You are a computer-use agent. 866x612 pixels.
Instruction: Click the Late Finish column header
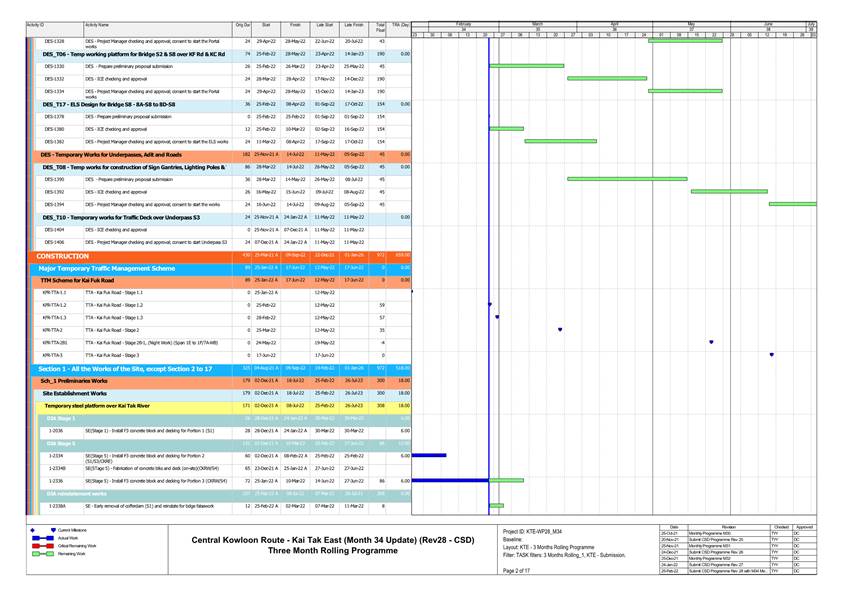354,23
